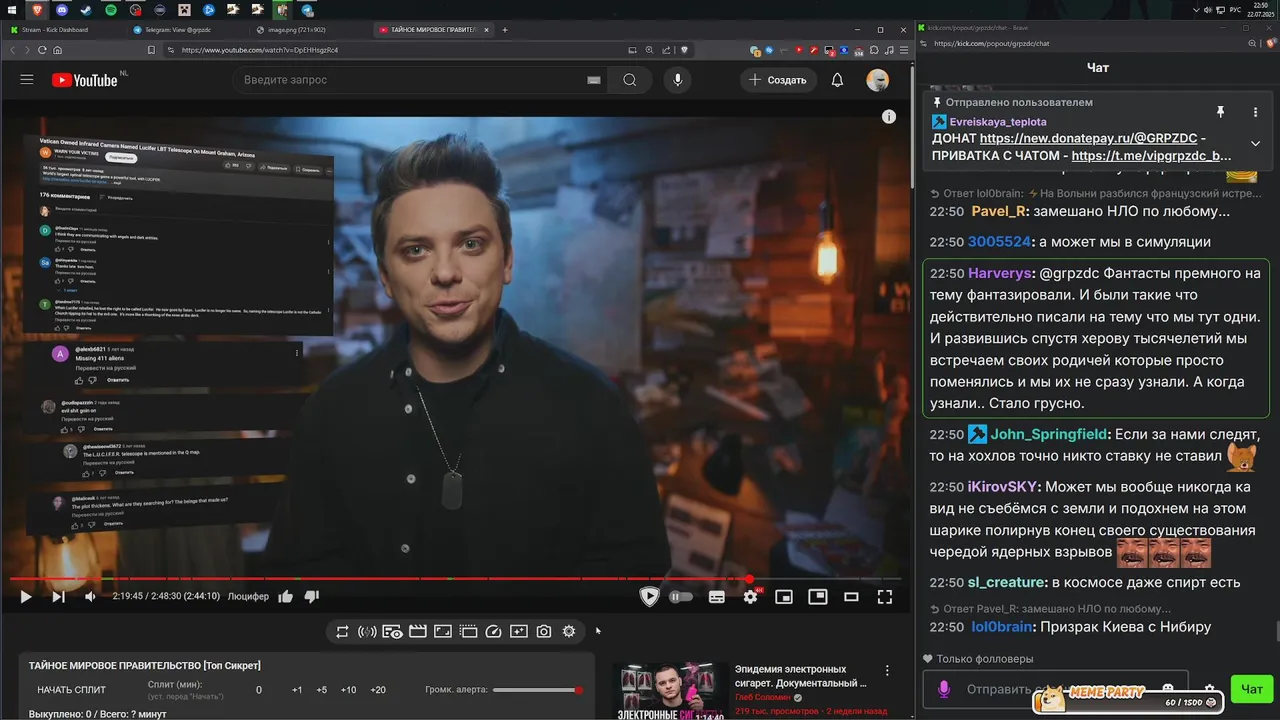Skip to next video
Screen dimensions: 1280x720
(x=58, y=597)
